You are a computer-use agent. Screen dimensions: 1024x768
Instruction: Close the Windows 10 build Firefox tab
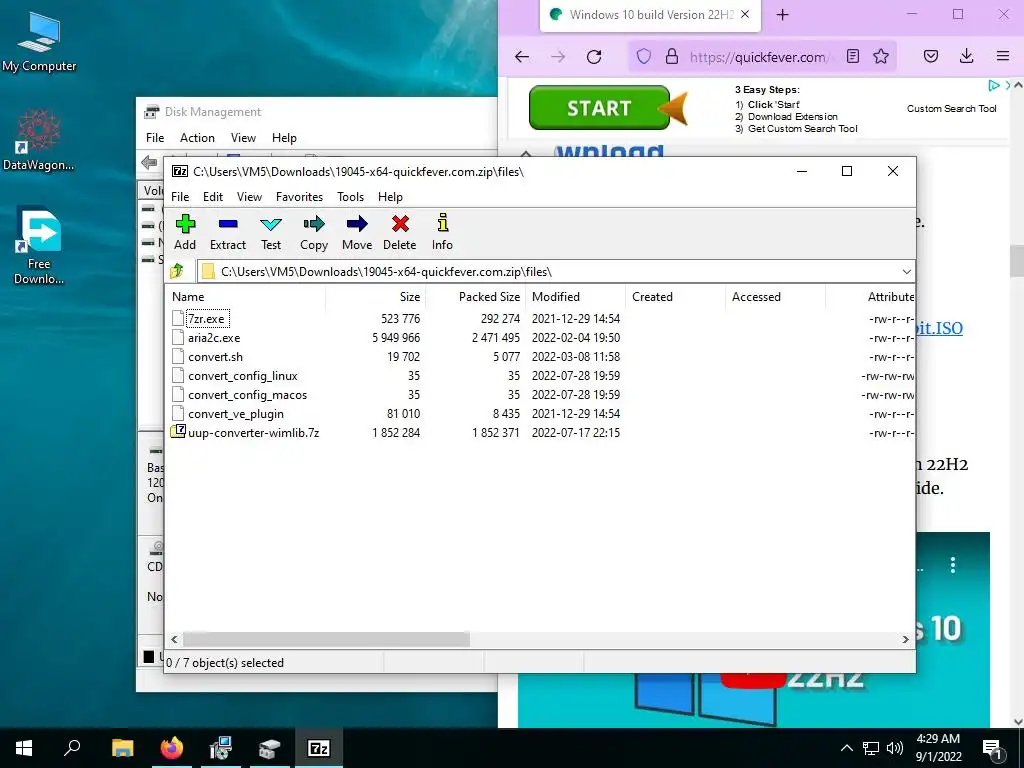(x=745, y=14)
